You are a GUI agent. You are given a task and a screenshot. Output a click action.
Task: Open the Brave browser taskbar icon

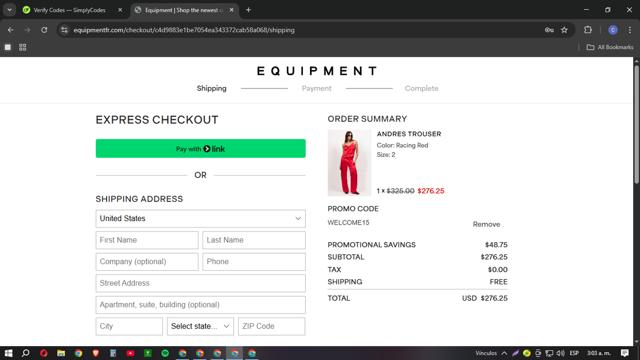pyautogui.click(x=96, y=353)
